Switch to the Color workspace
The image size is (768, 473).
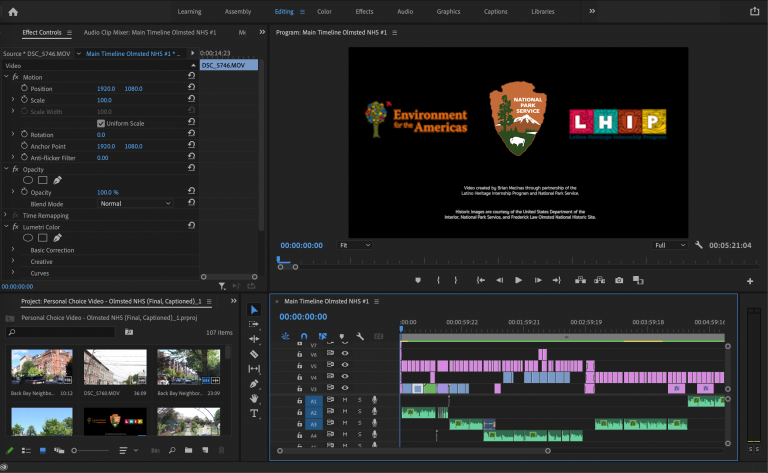point(324,12)
